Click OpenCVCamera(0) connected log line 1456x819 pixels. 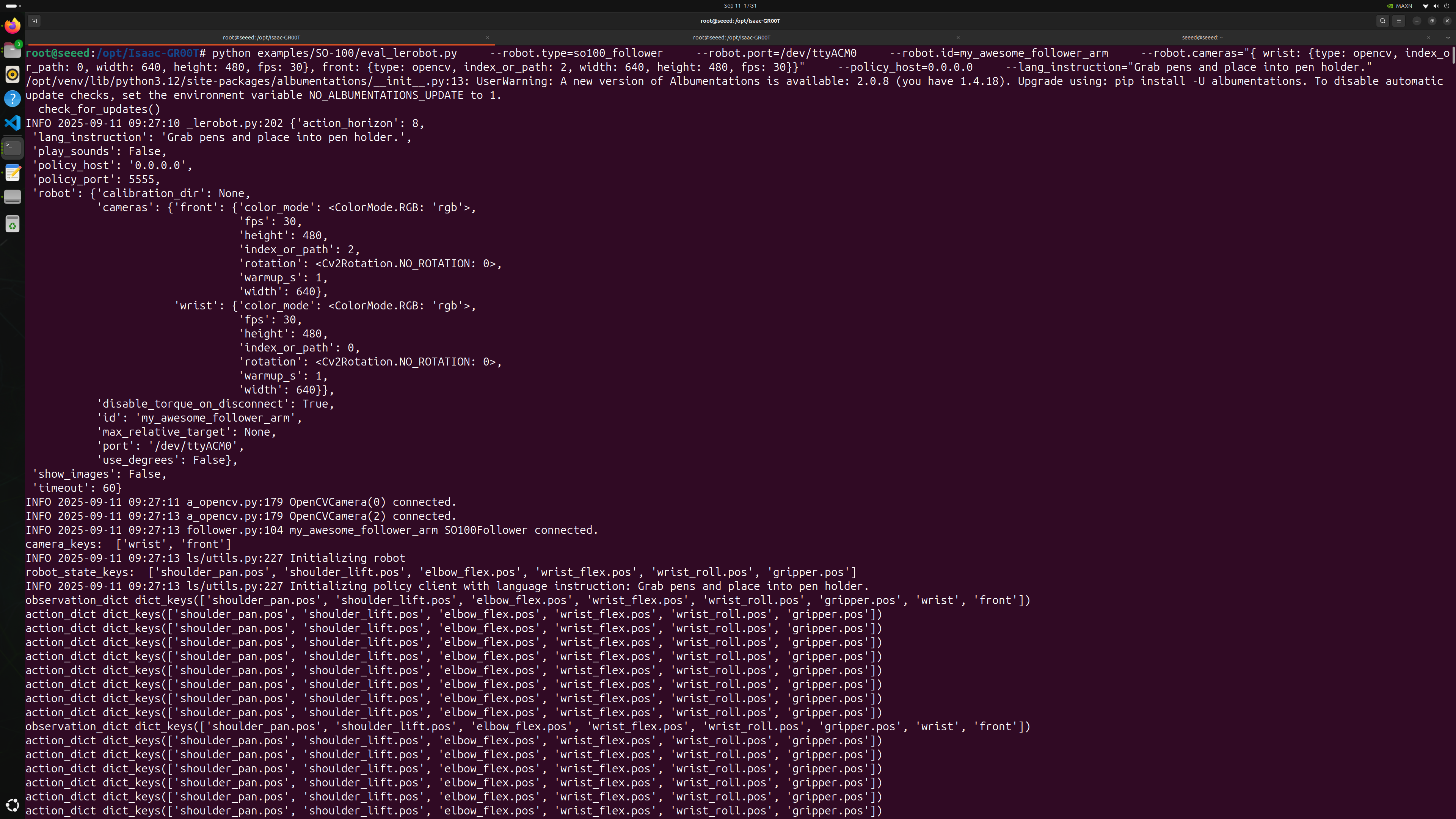241,502
